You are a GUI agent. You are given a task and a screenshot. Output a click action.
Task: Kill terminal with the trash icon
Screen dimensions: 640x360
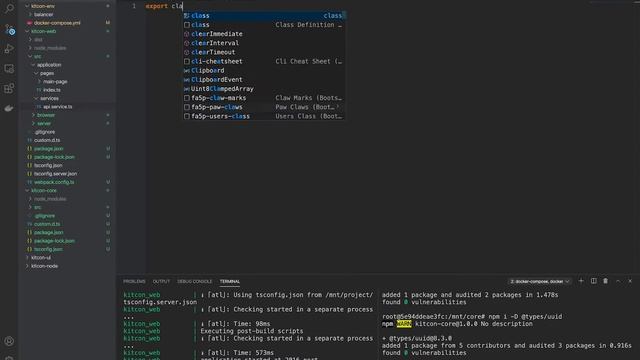605,281
